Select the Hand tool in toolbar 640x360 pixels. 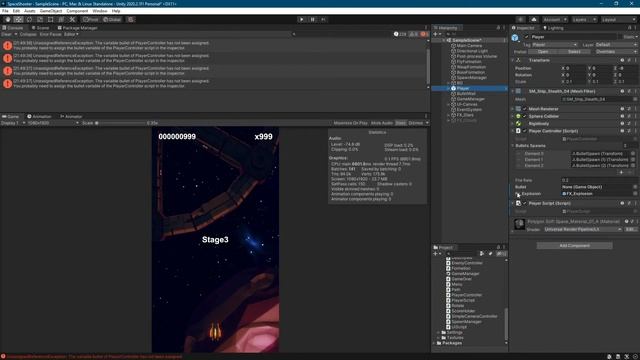[8, 19]
